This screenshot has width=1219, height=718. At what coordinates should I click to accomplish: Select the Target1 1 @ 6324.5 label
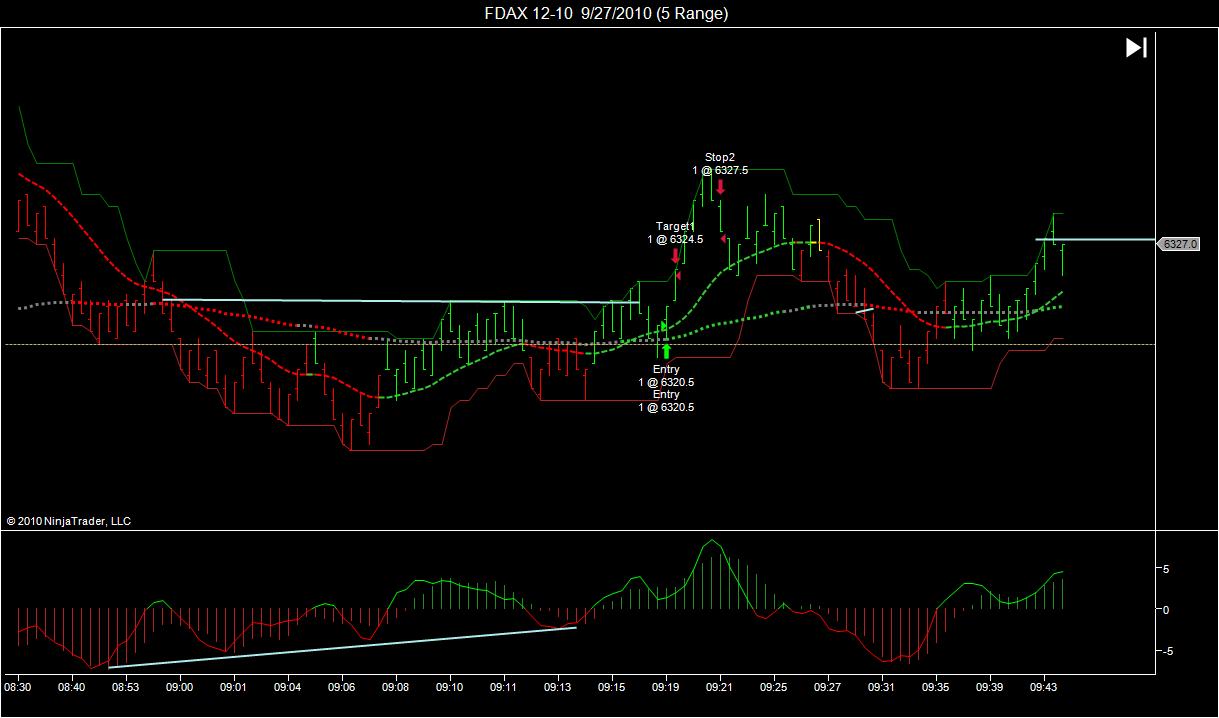[x=675, y=233]
